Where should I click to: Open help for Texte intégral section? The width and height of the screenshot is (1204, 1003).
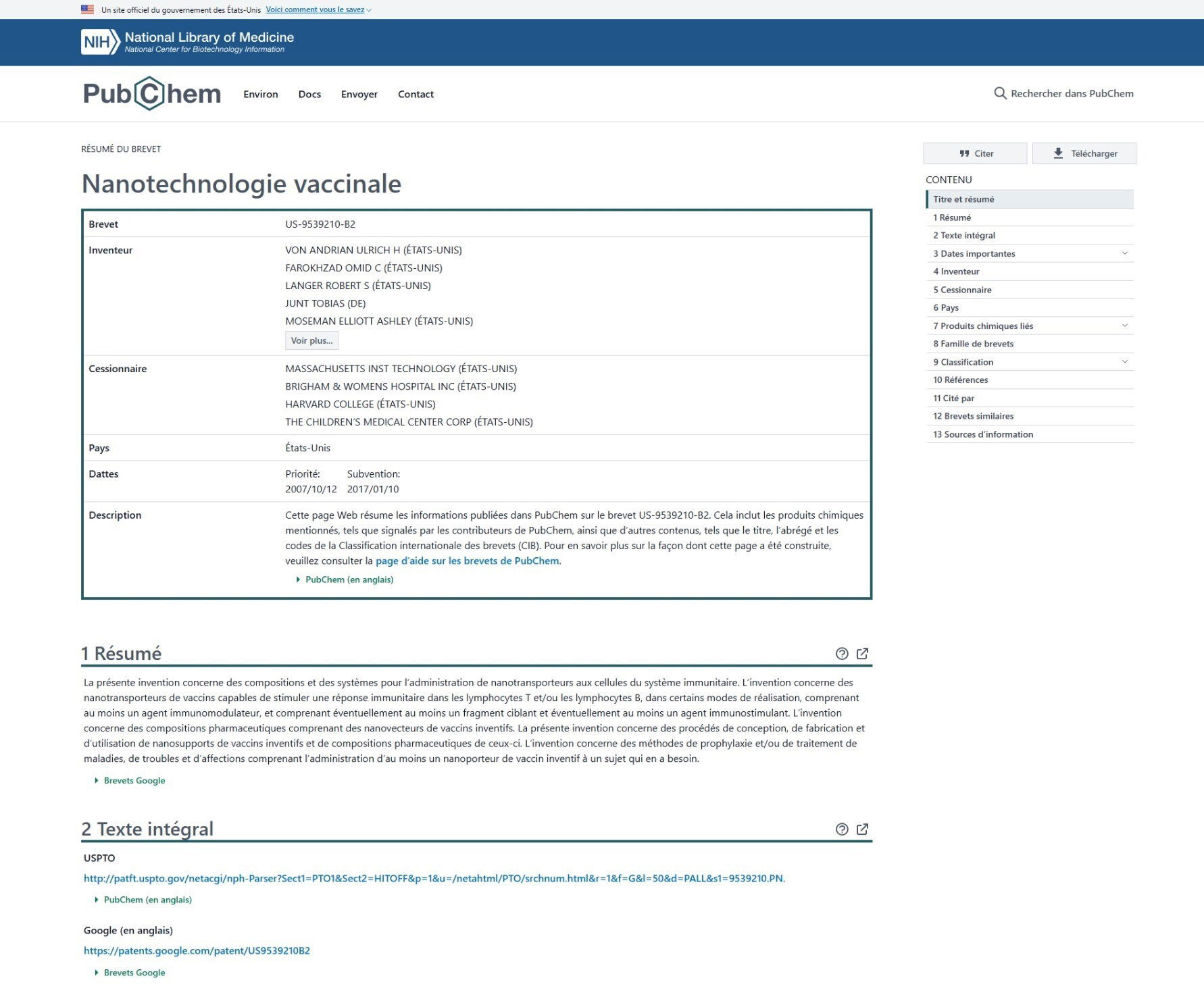pos(842,829)
